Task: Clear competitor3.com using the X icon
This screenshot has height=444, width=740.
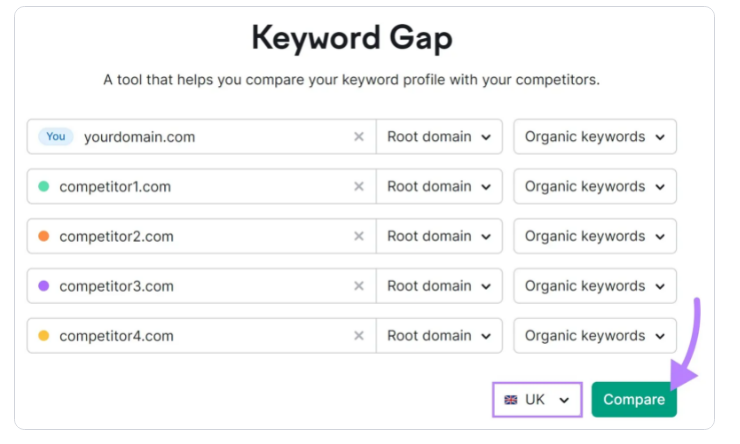Action: click(358, 287)
